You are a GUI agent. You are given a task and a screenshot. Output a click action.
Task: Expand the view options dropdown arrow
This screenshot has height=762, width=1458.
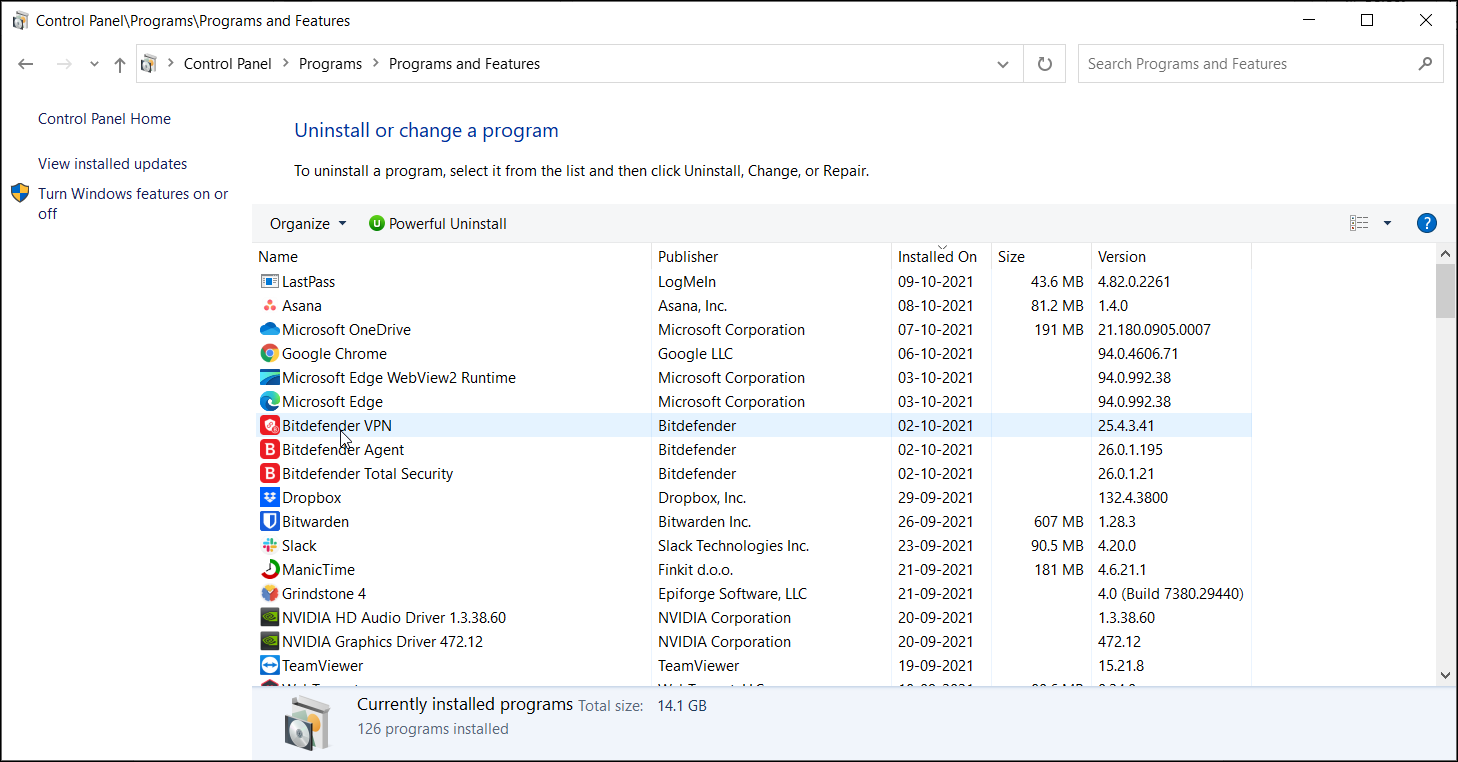click(1387, 224)
